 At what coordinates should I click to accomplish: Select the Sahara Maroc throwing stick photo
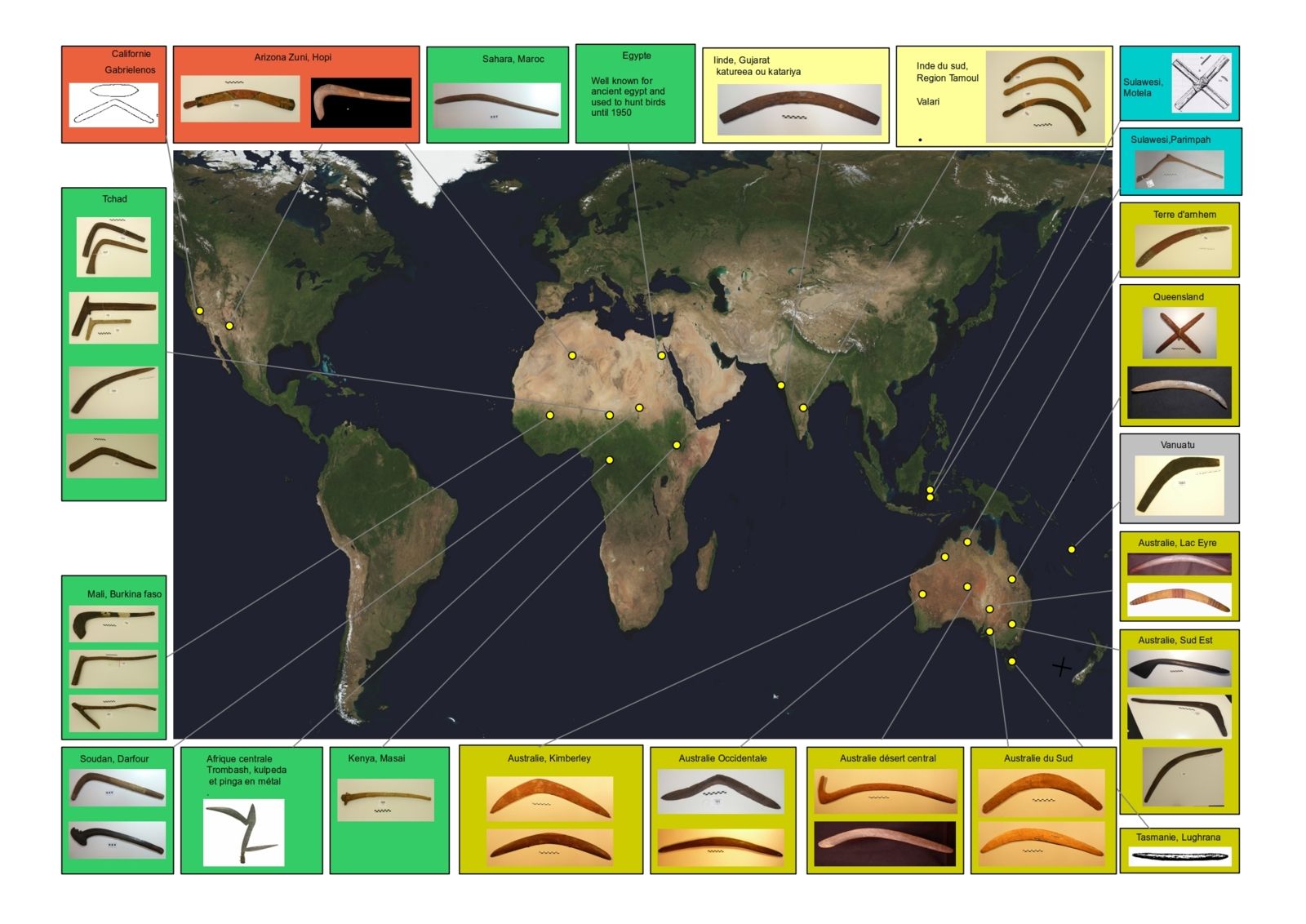point(496,105)
